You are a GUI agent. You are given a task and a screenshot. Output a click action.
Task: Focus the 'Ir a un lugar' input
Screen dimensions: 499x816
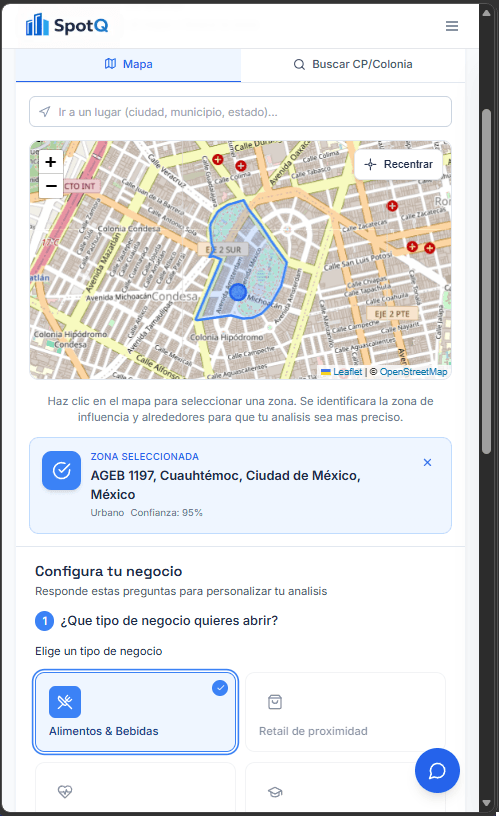click(240, 112)
